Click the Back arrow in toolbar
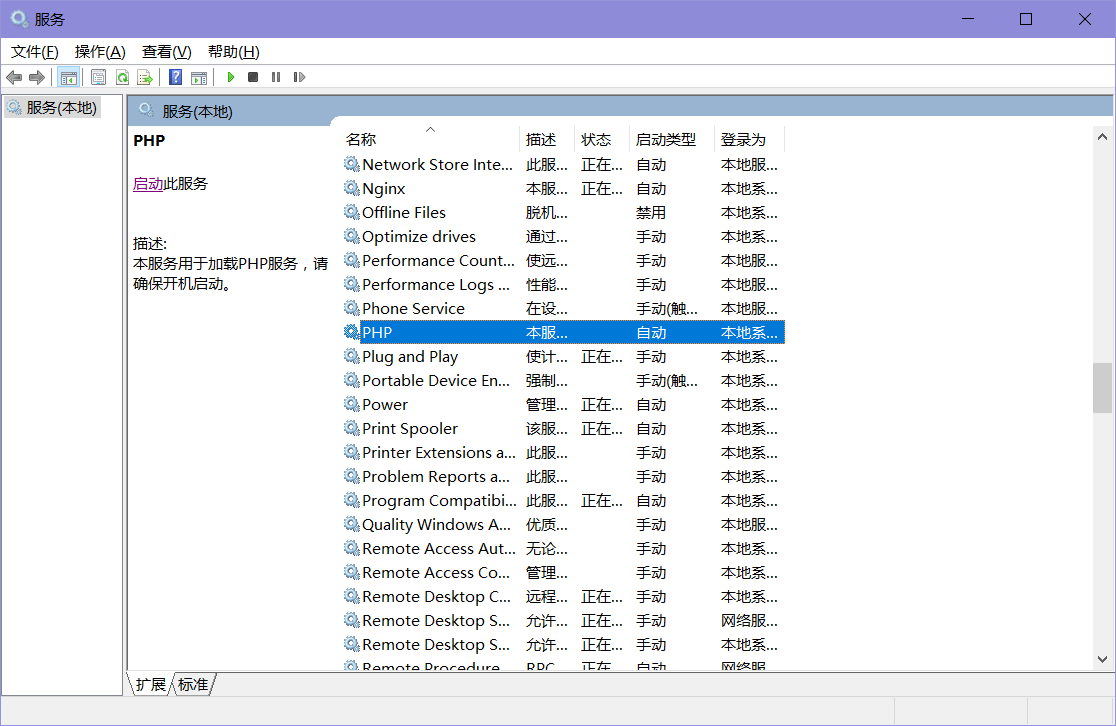Screen dimensions: 1116x726 14,77
